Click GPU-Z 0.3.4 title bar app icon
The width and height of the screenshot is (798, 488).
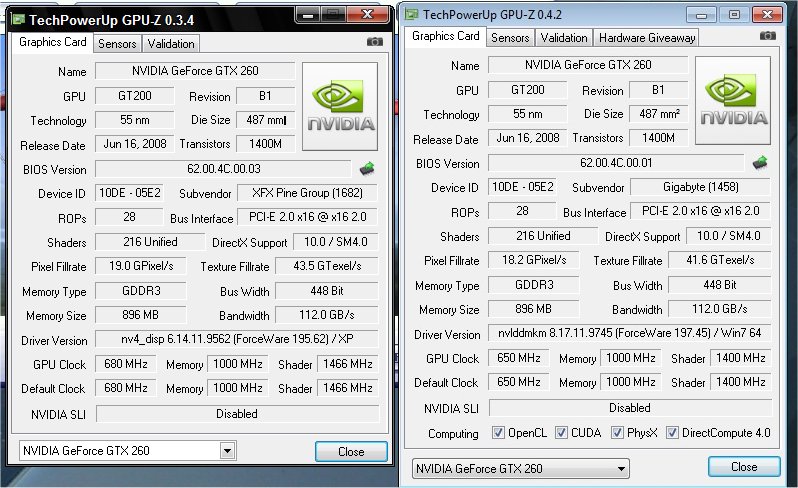pyautogui.click(x=18, y=19)
